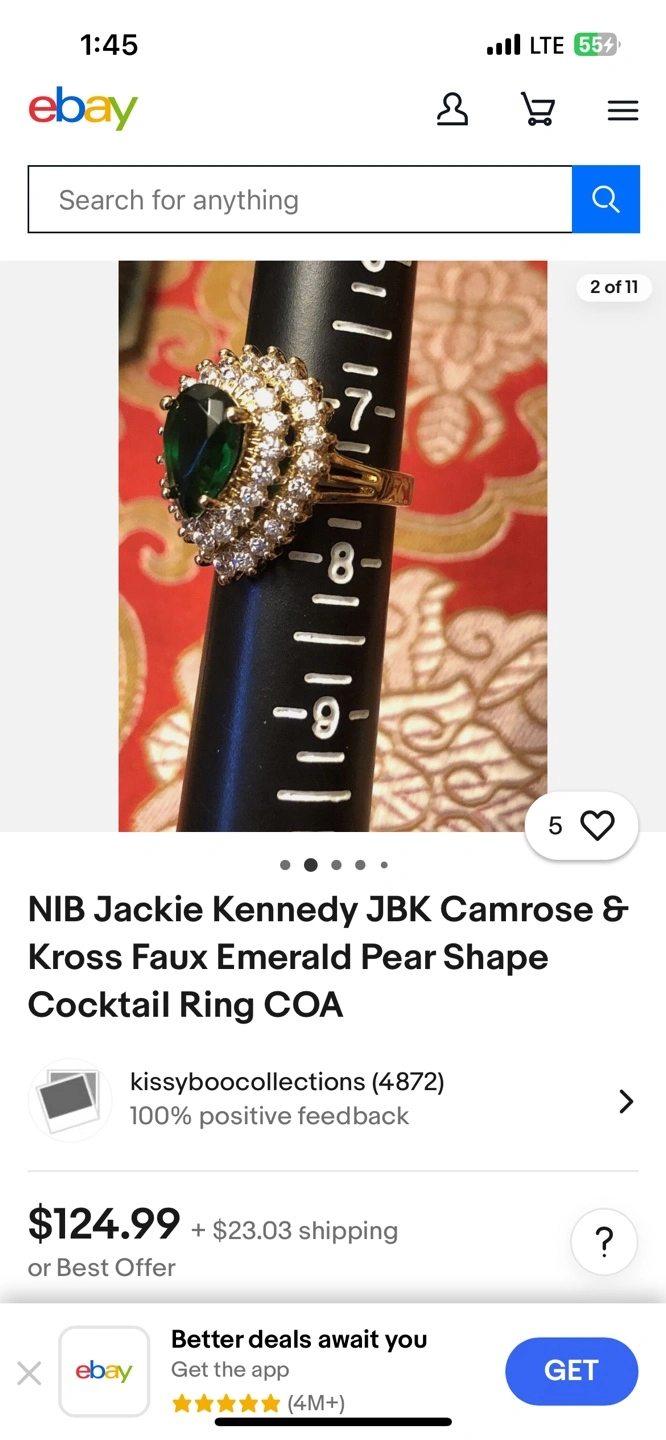666x1440 pixels.
Task: Dismiss the app banner with X
Action: [x=30, y=1373]
